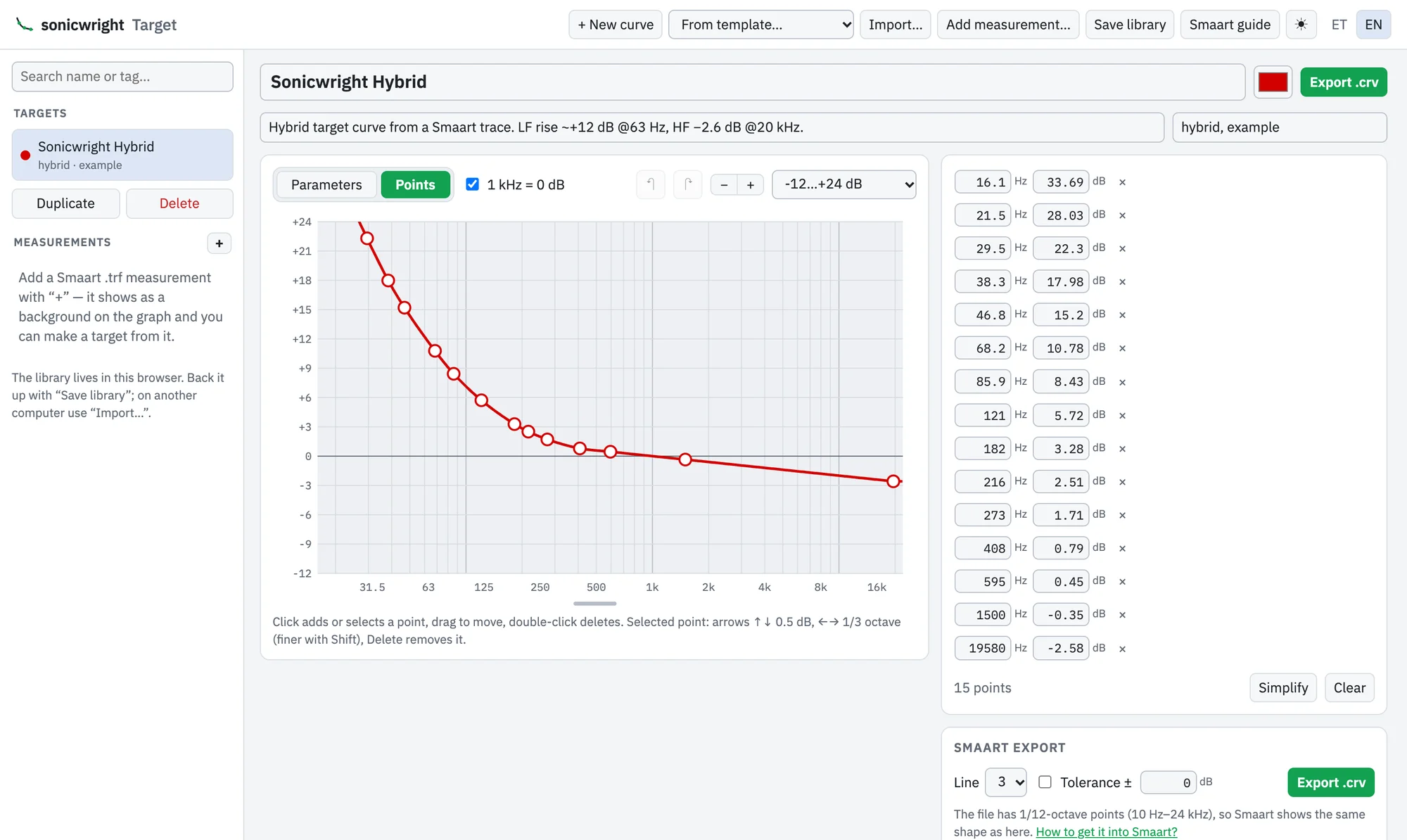Click the Search name or tag field
Image resolution: width=1407 pixels, height=840 pixels.
(x=122, y=77)
